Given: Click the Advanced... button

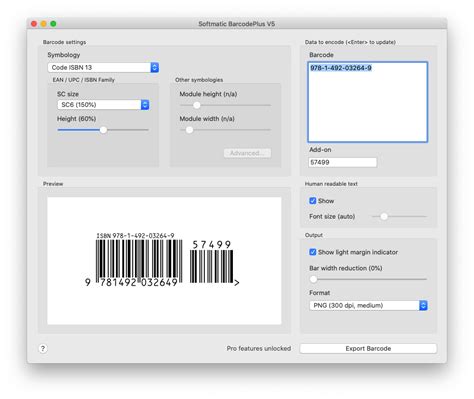Looking at the screenshot, I should click(247, 153).
